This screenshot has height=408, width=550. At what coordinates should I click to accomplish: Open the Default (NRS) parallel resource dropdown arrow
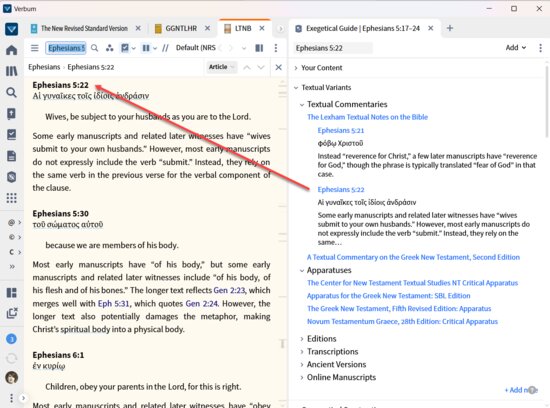pyautogui.click(x=244, y=48)
